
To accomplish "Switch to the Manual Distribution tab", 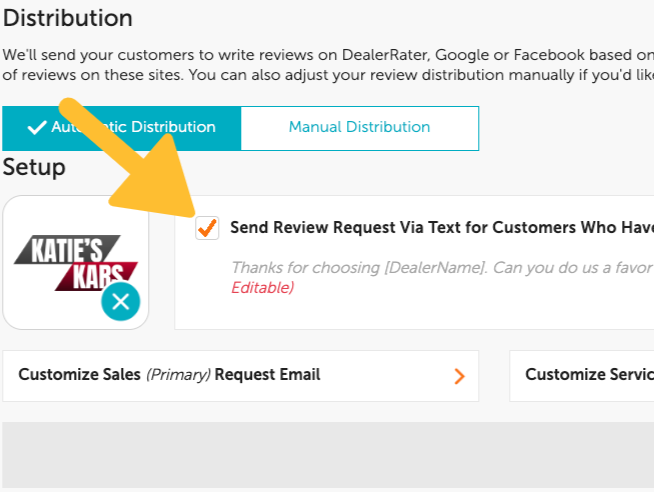I will pos(359,127).
